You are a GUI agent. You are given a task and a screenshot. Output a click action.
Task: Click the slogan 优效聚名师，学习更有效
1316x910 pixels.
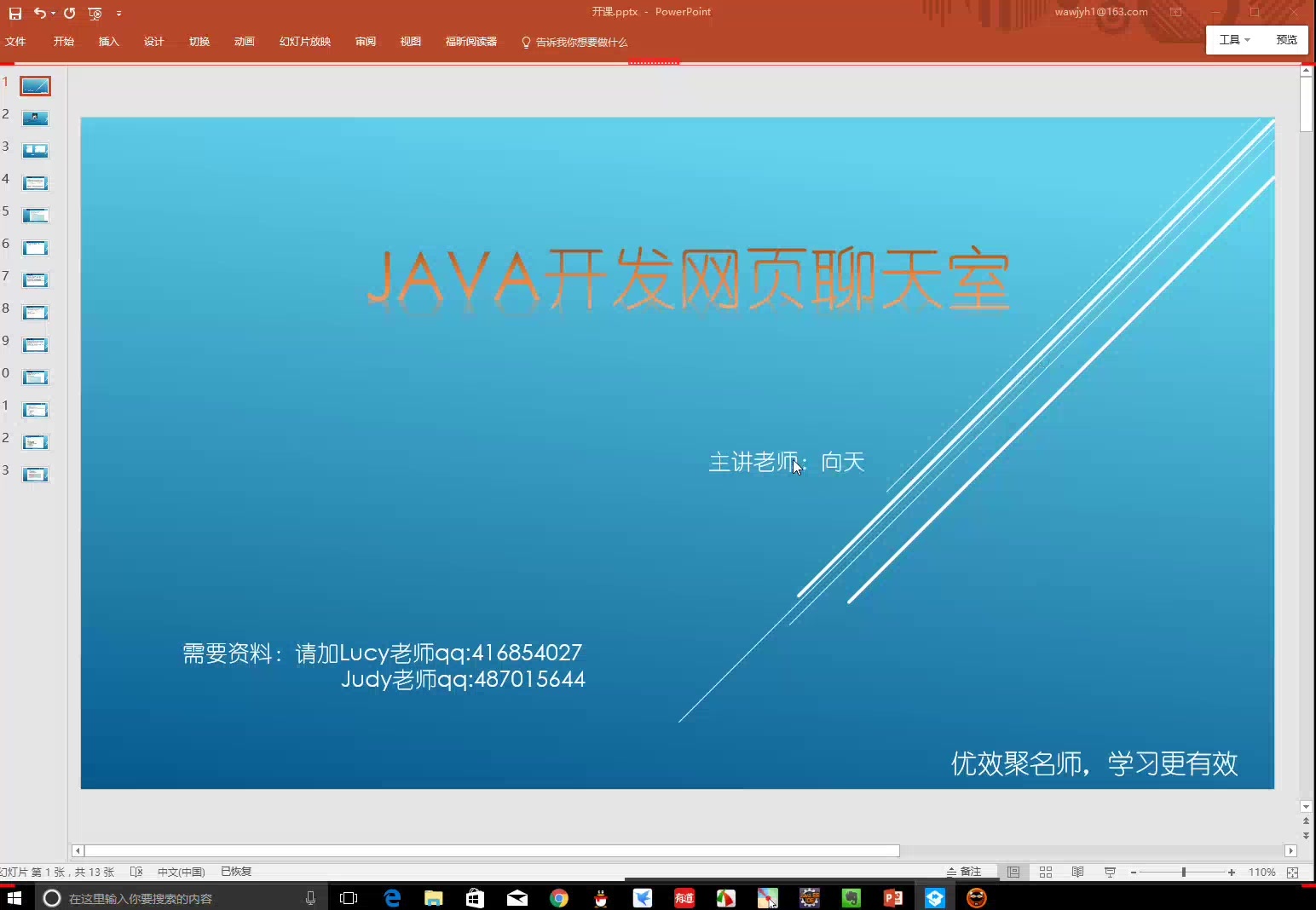point(1094,763)
